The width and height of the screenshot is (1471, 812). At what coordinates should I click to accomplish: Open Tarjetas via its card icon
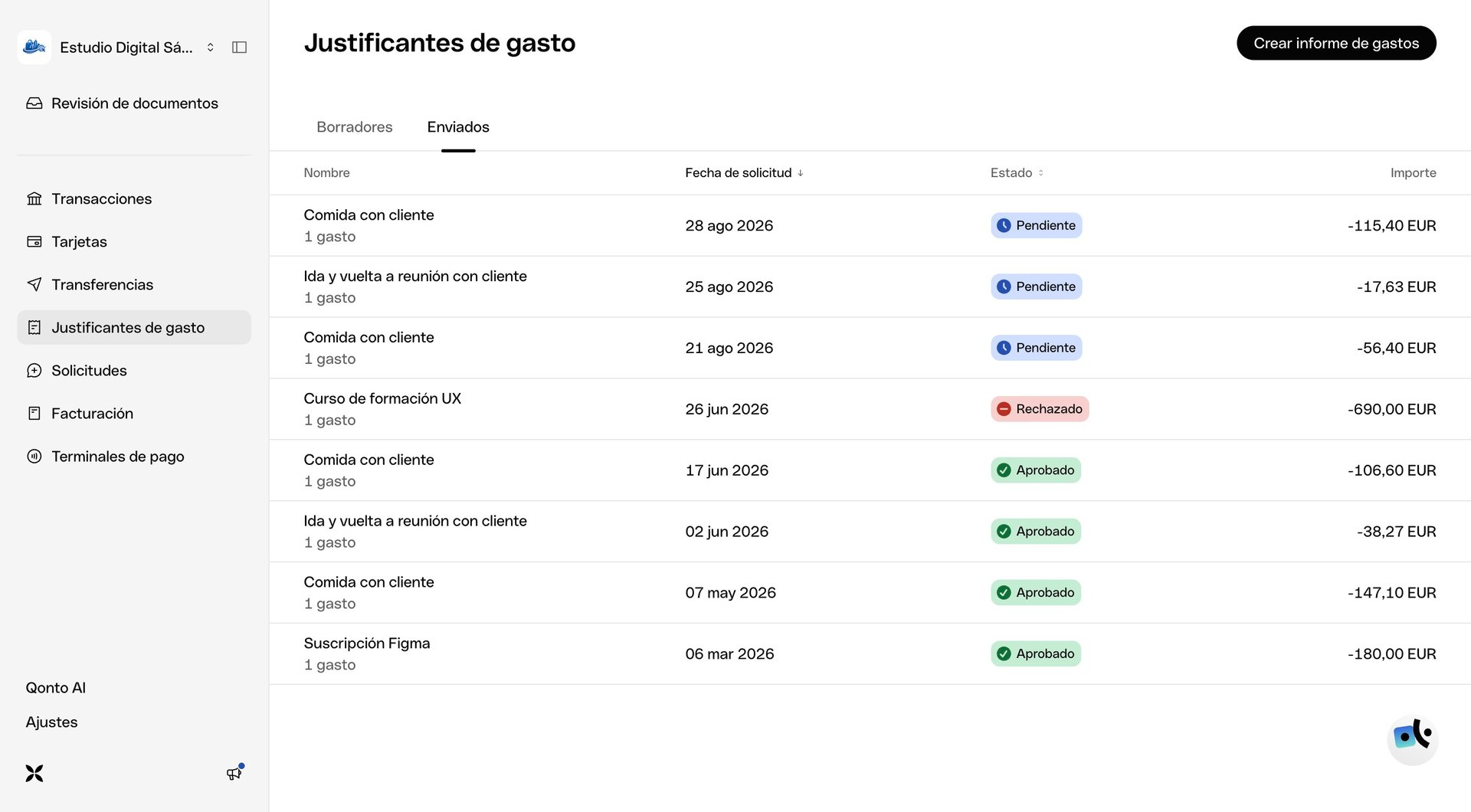click(x=34, y=242)
